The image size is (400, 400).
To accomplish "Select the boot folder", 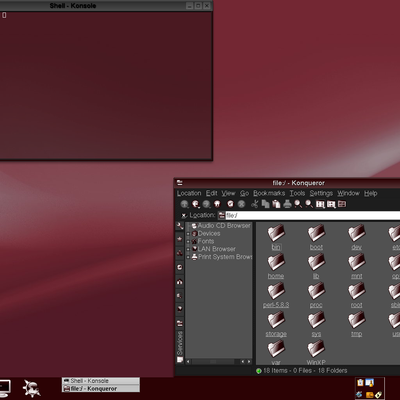I will pos(316,237).
